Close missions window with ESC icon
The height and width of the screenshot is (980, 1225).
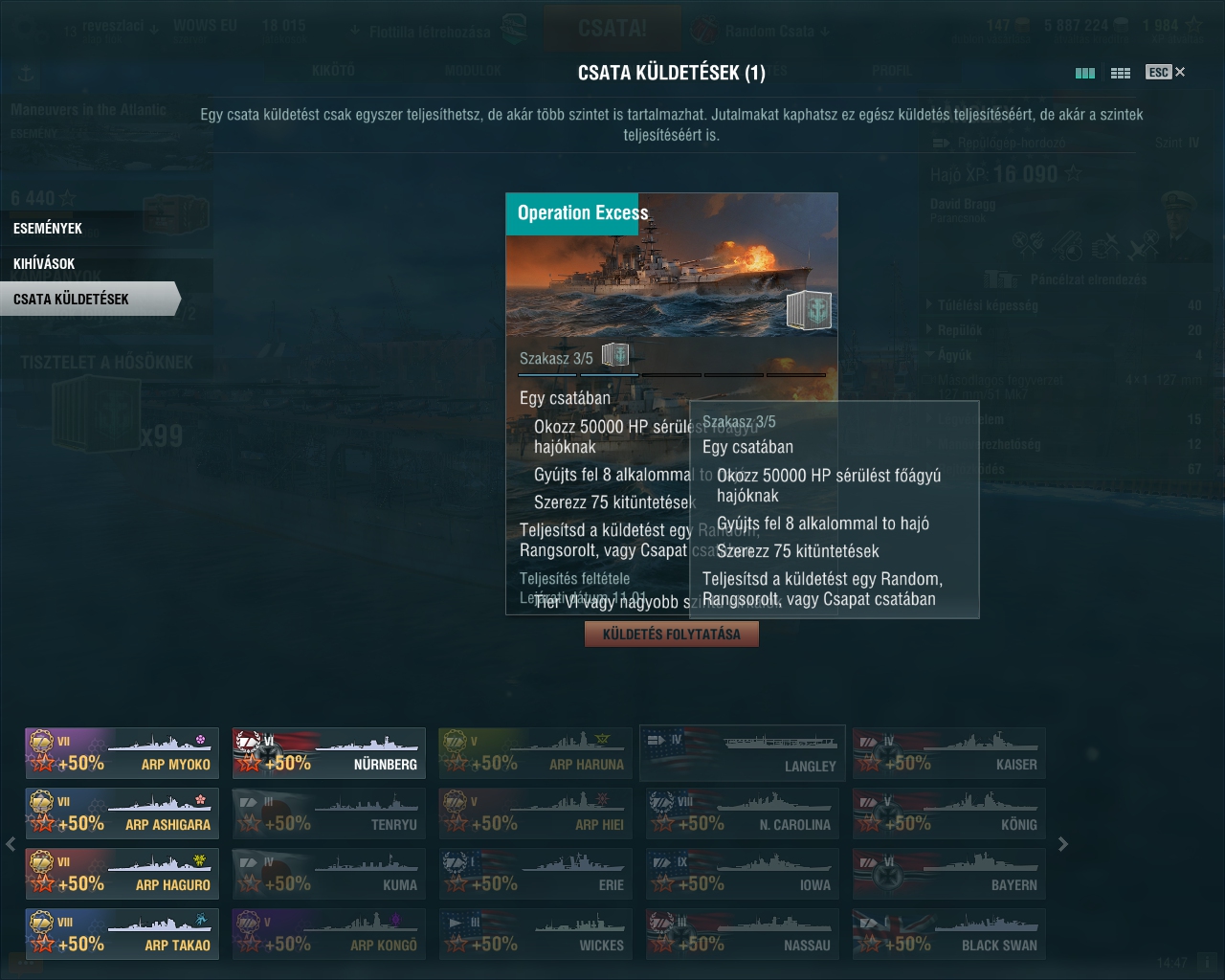[1165, 72]
